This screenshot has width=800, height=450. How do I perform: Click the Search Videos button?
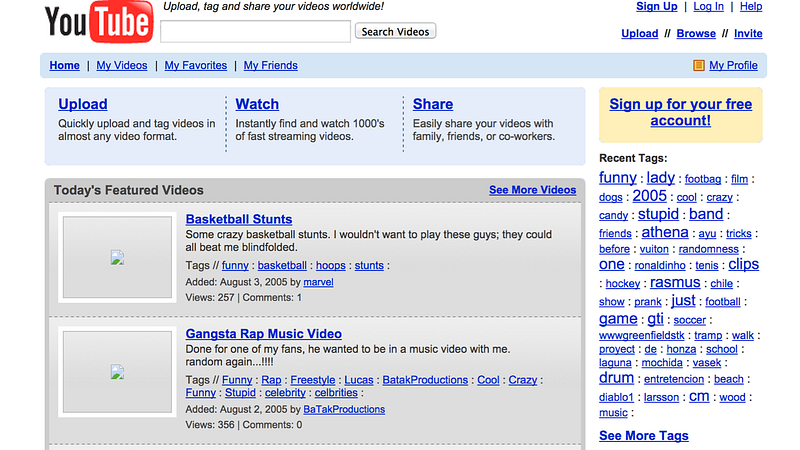click(395, 31)
